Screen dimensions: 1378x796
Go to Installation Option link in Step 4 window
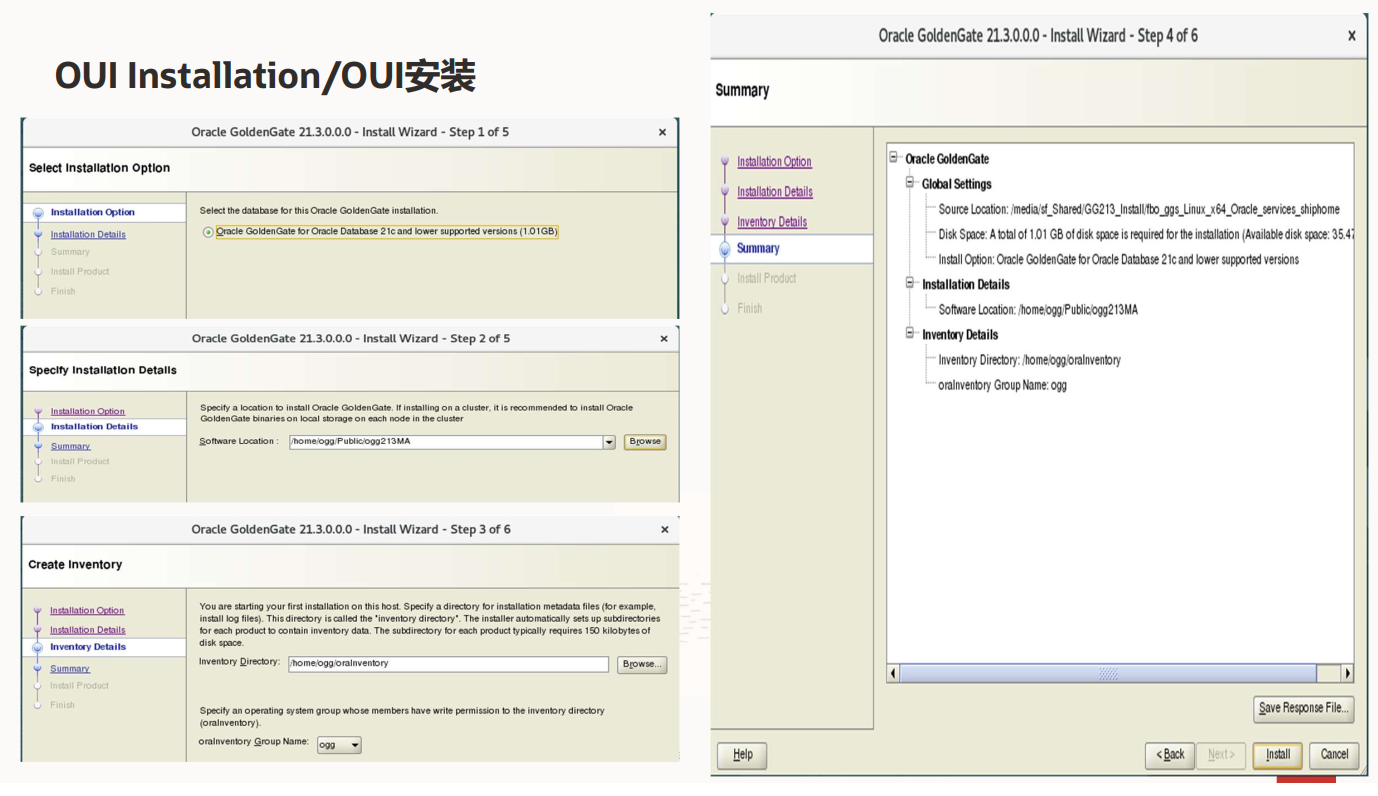[x=774, y=162]
